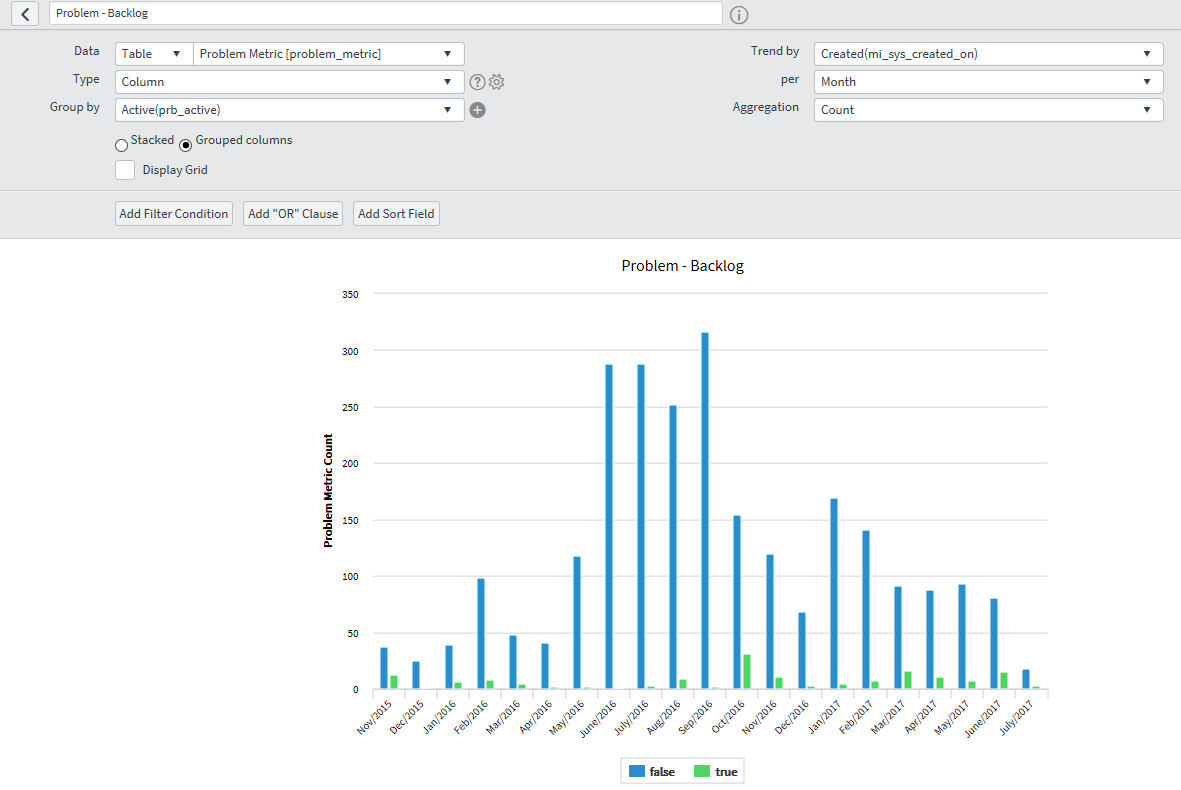Click Add "OR" Clause button
1181x790 pixels.
(293, 214)
